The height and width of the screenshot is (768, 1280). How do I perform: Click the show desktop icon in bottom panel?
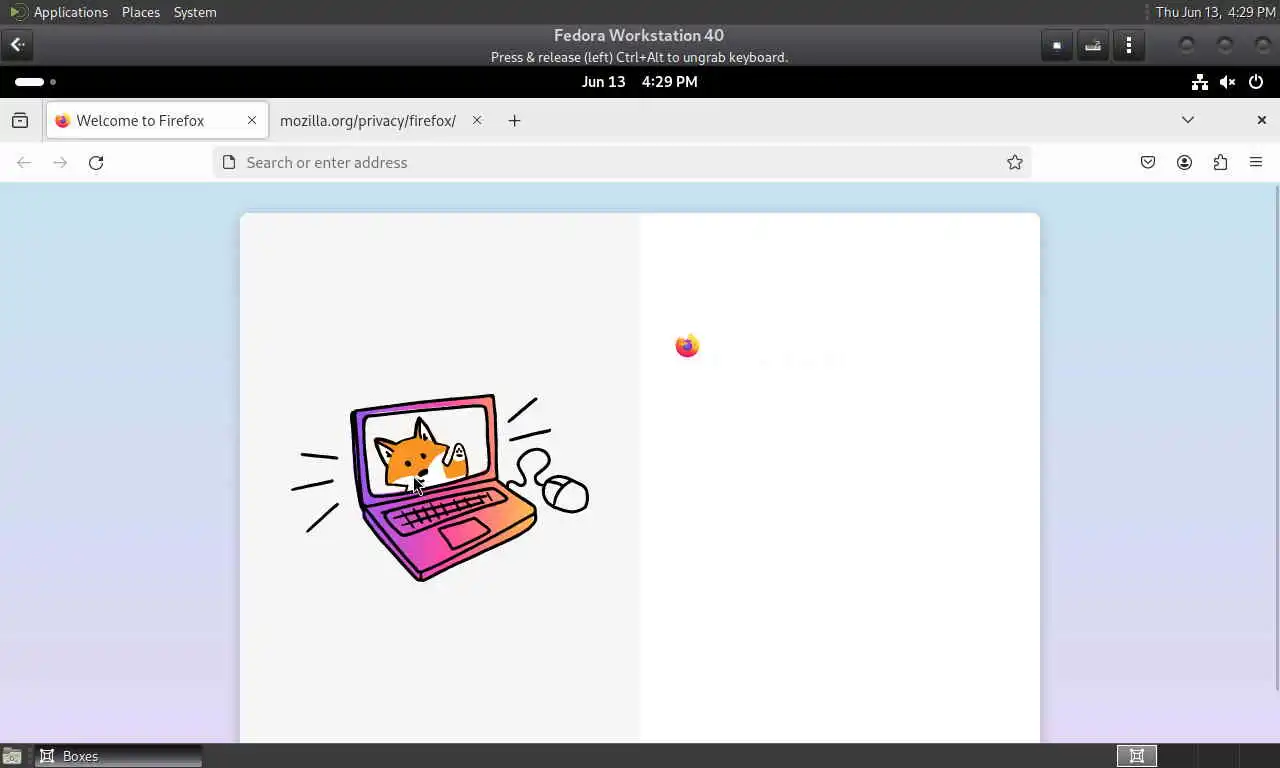pos(12,756)
